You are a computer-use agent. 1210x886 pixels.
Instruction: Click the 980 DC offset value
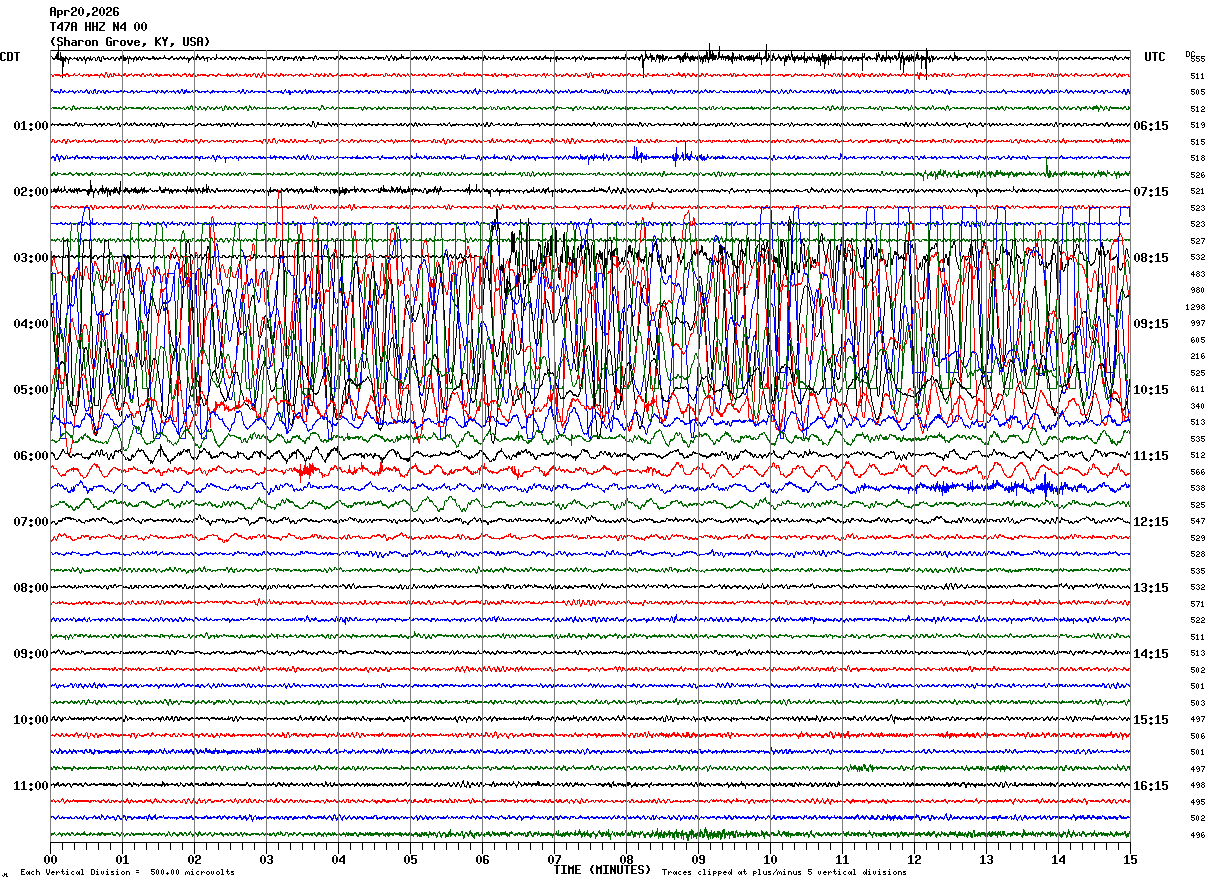(1197, 290)
